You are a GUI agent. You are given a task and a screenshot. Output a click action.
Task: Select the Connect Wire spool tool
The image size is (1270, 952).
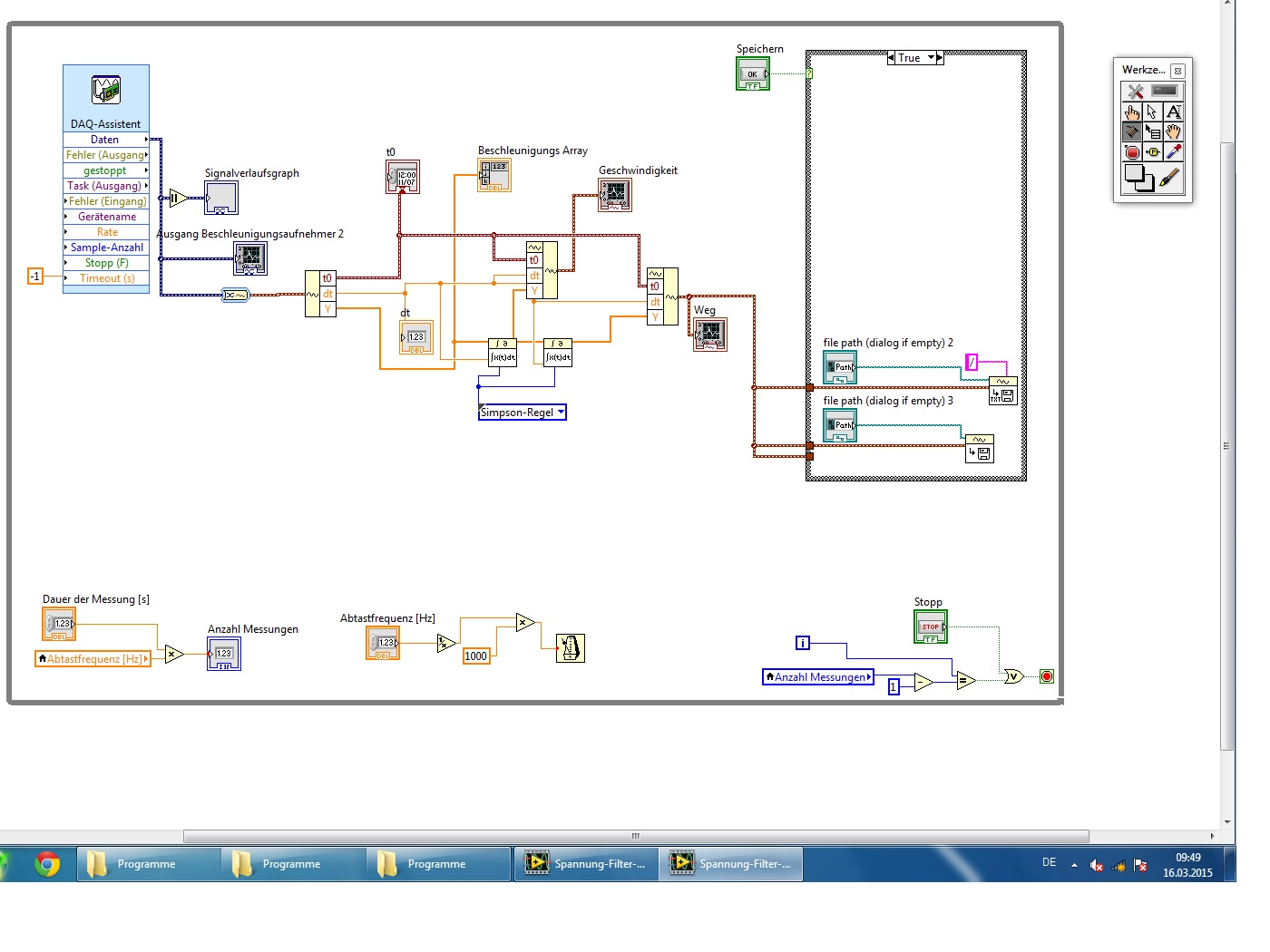pos(1132,132)
